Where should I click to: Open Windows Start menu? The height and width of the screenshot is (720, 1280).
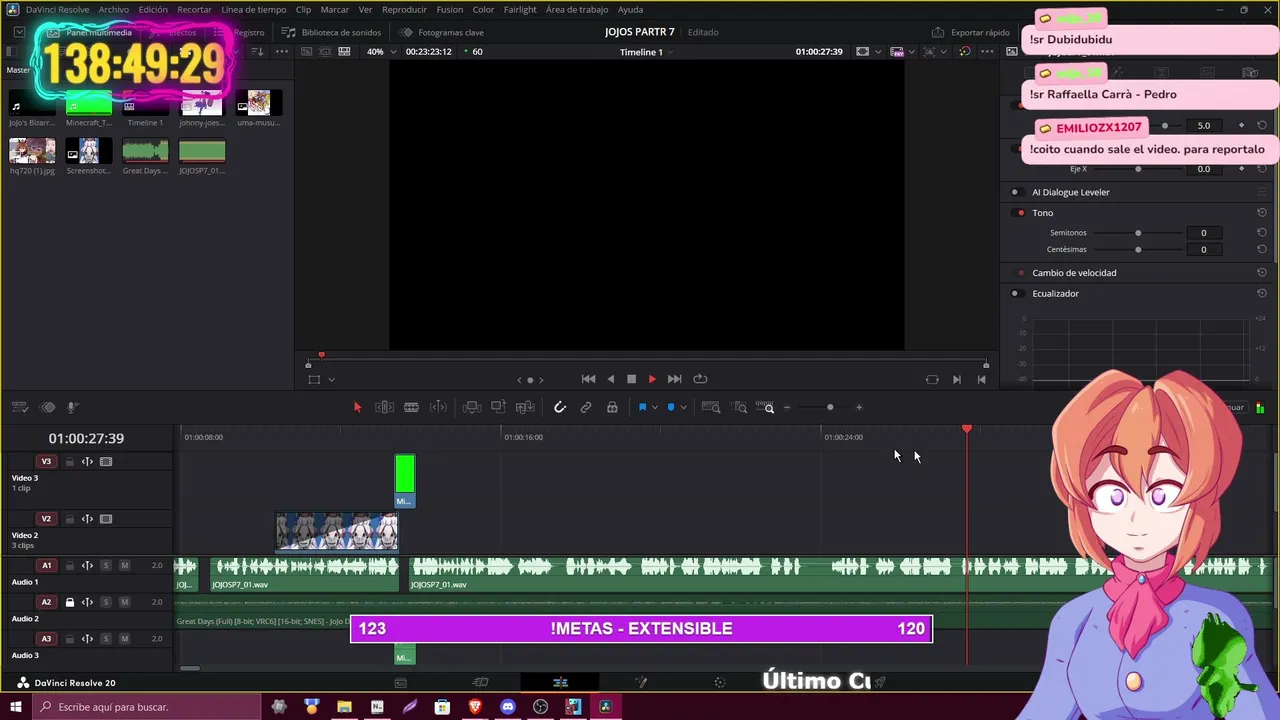tap(15, 707)
